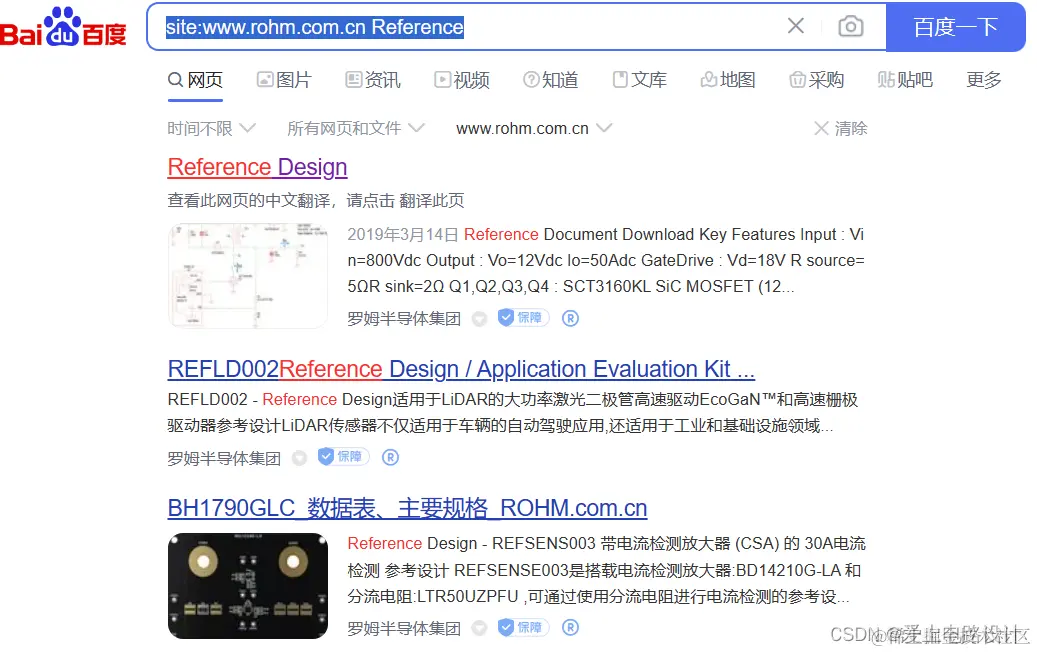
Task: Open the black PCB board thumbnail
Action: pos(248,586)
